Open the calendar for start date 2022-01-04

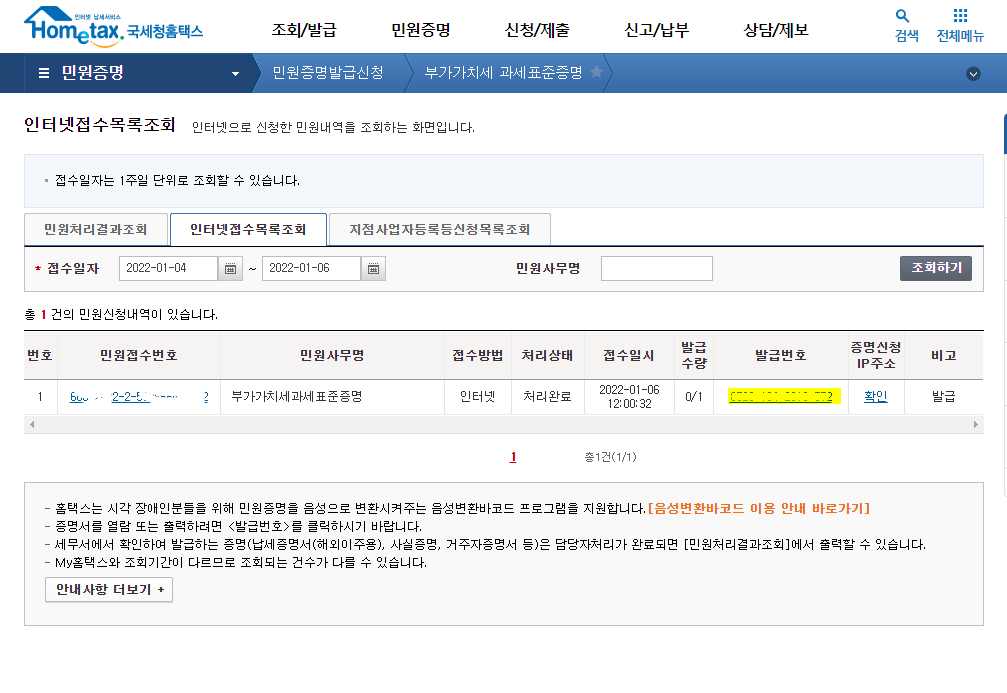pyautogui.click(x=230, y=268)
